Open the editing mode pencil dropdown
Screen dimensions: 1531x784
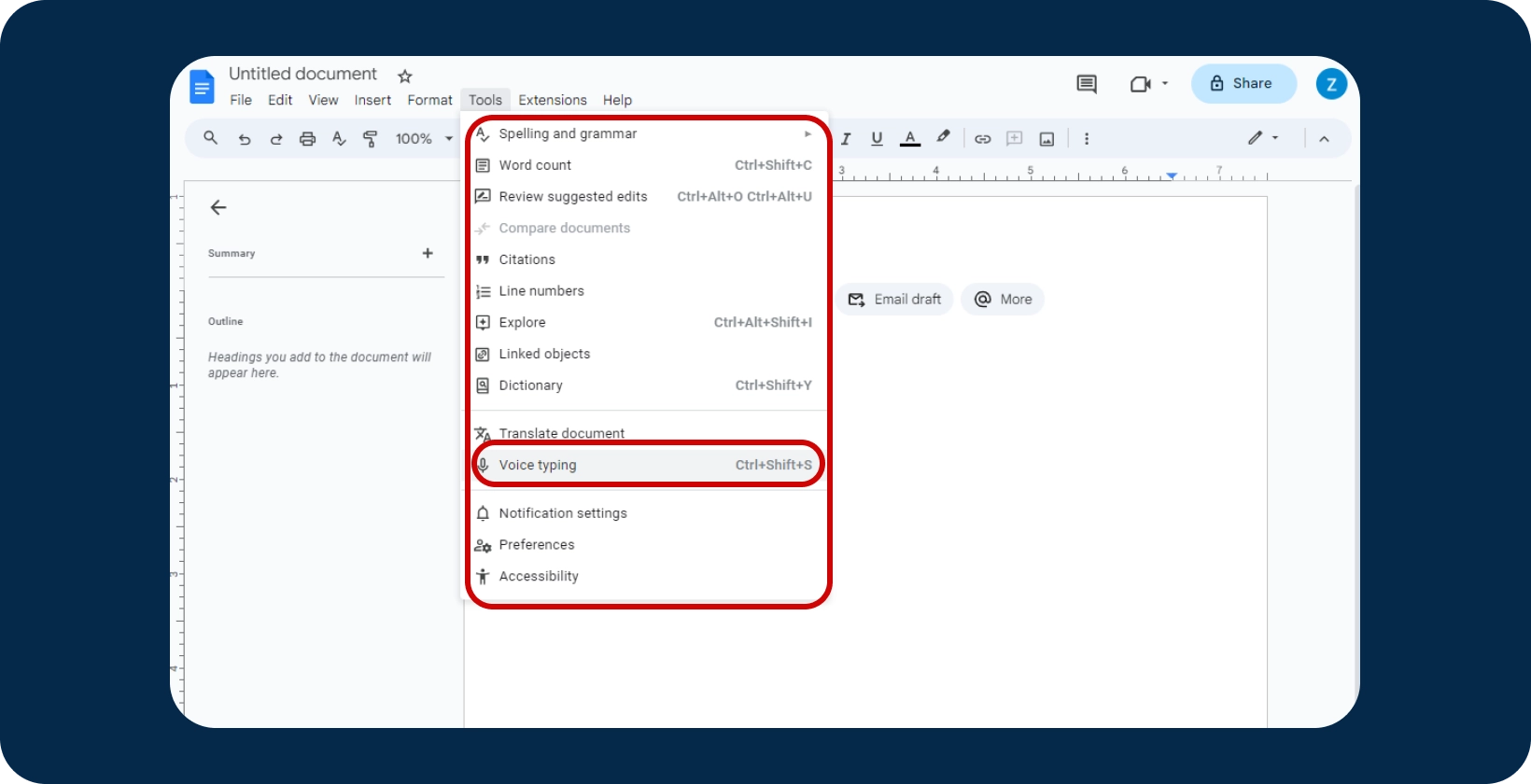pos(1263,138)
